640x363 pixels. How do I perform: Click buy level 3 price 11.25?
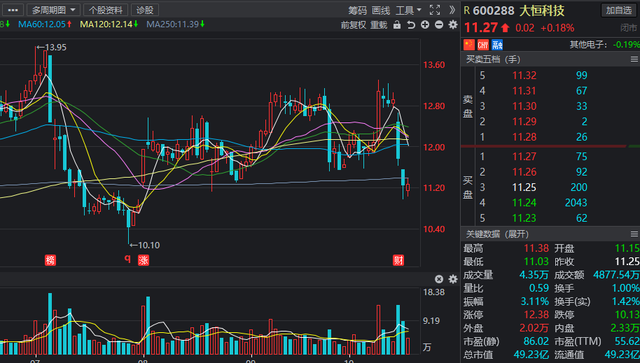coord(524,187)
